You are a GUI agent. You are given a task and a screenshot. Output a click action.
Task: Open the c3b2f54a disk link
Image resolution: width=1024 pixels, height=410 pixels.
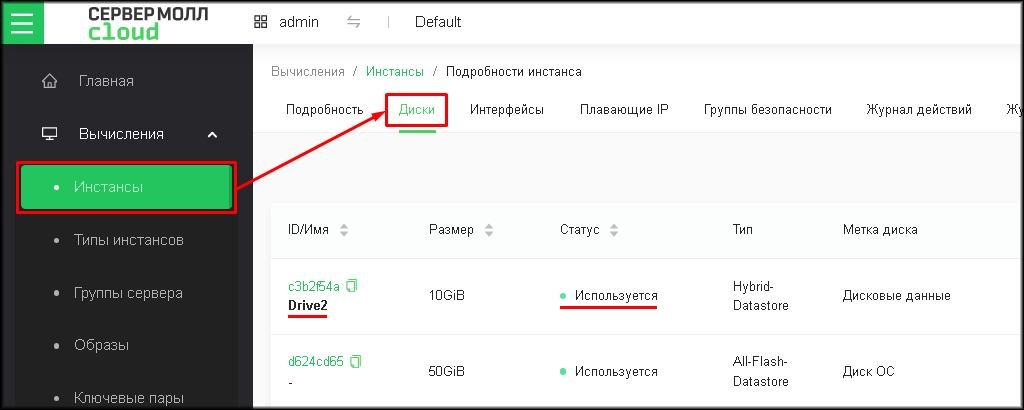314,286
